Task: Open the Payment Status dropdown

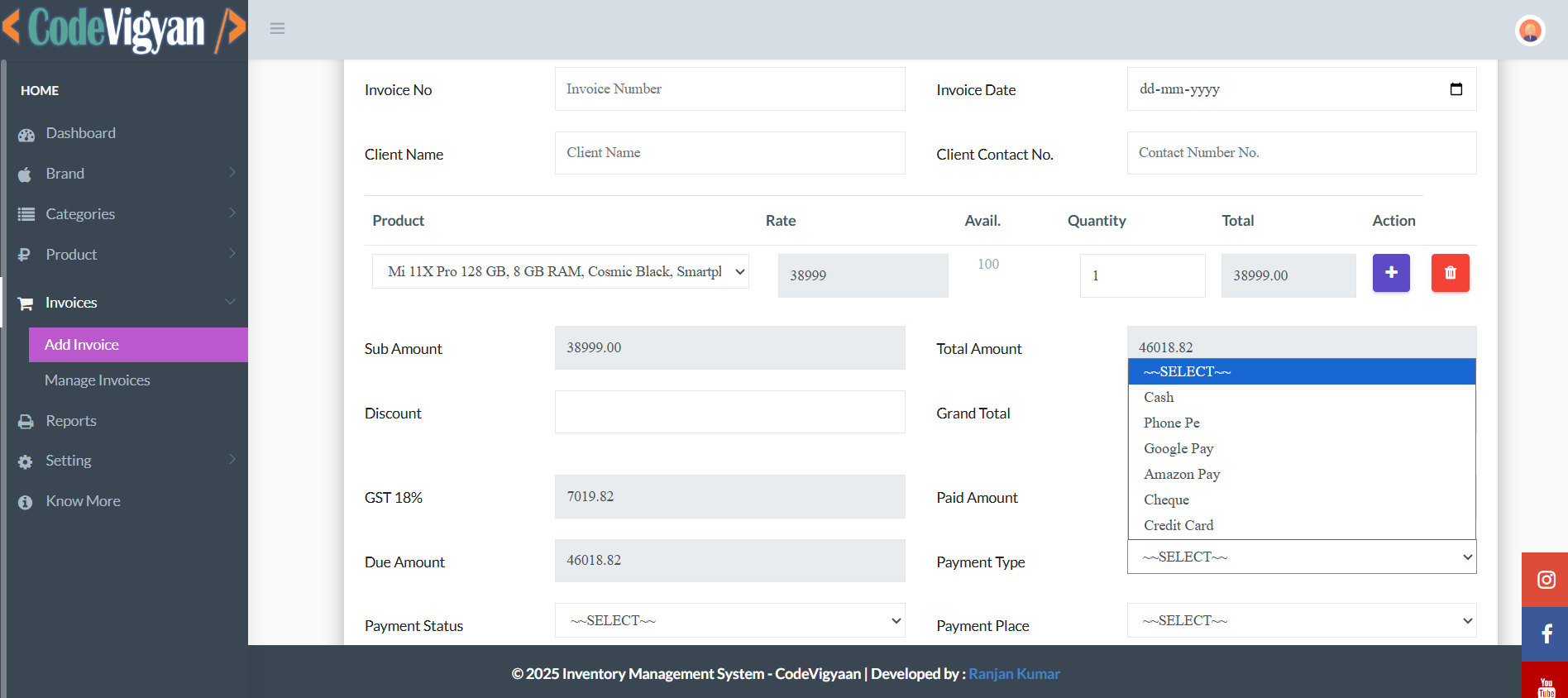Action: click(x=729, y=620)
